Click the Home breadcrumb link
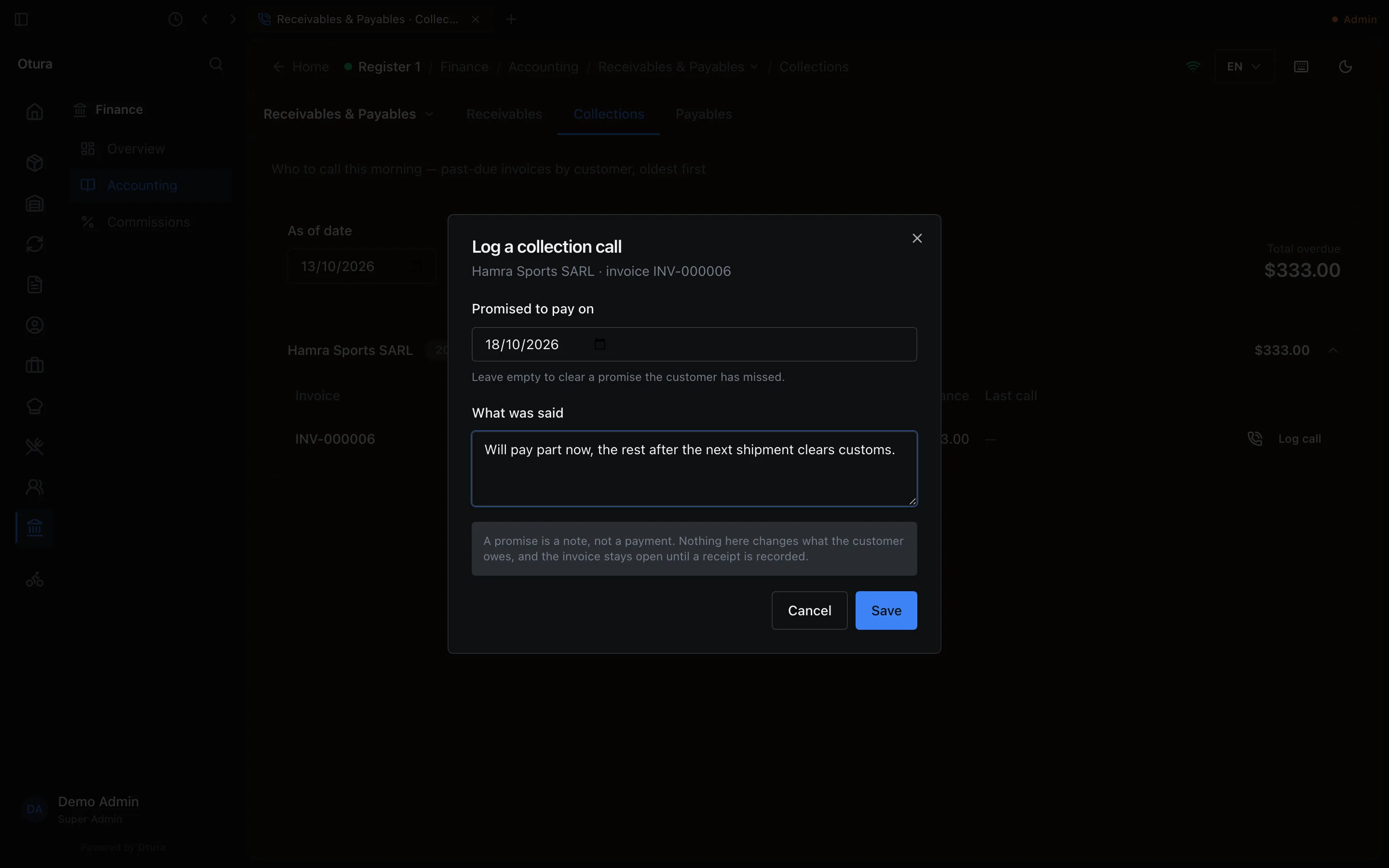The height and width of the screenshot is (868, 1389). click(311, 67)
